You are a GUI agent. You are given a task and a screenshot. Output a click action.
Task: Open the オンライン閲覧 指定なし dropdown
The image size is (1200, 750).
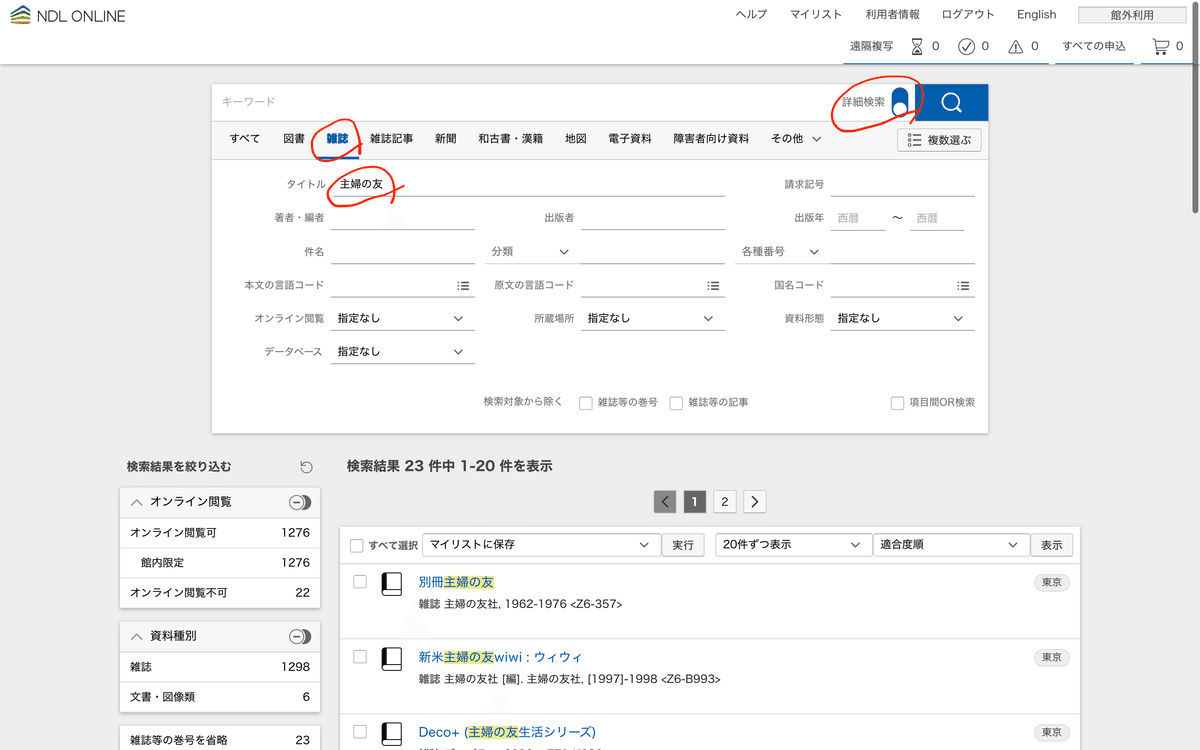click(x=402, y=318)
